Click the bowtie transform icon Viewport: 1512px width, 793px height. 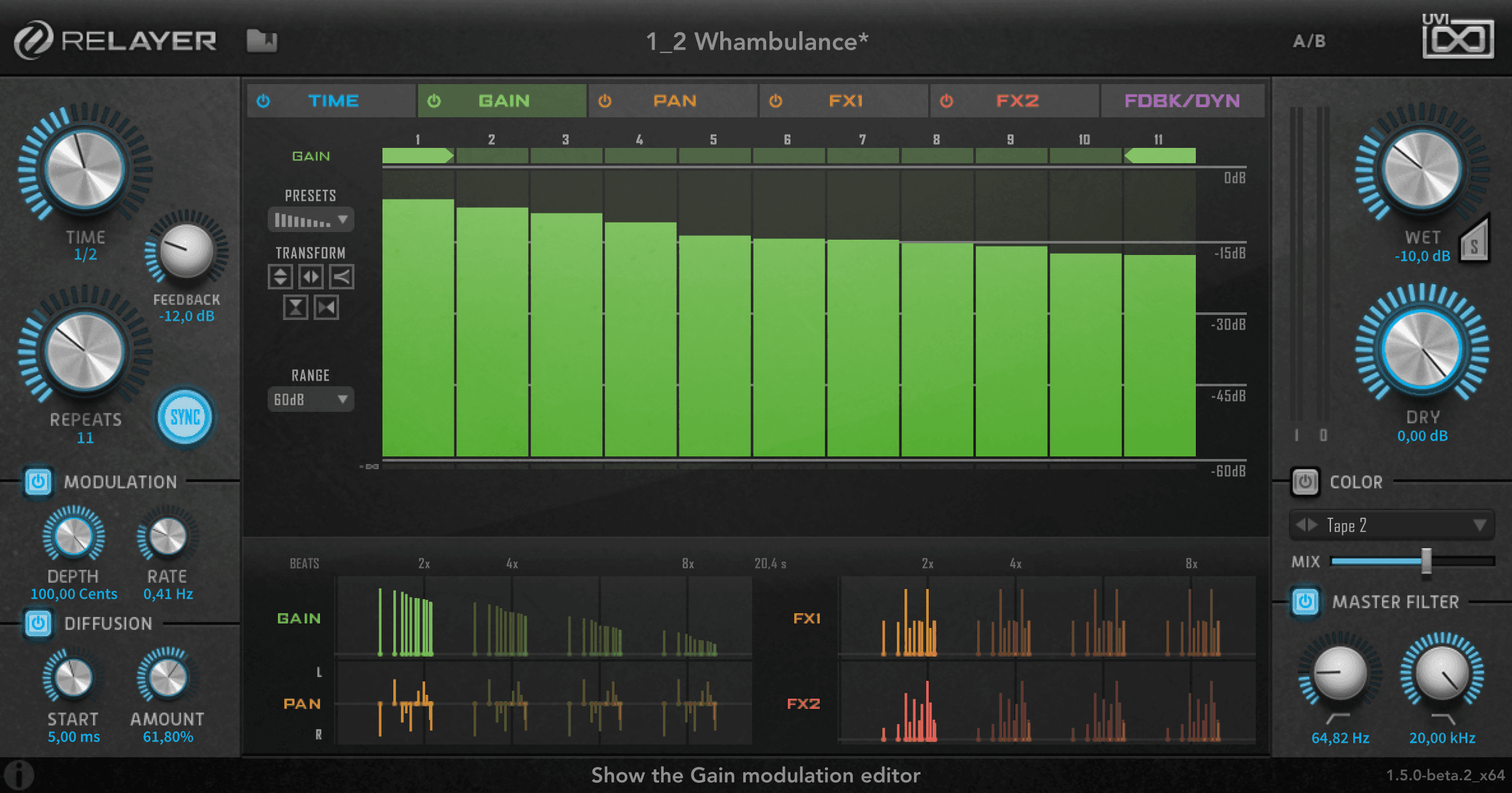pyautogui.click(x=325, y=308)
